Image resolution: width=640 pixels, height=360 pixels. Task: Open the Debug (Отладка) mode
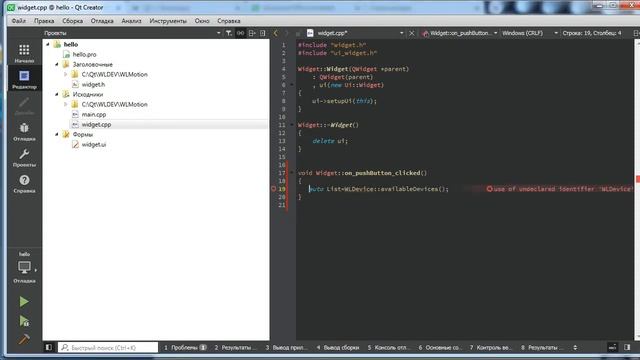(24, 132)
